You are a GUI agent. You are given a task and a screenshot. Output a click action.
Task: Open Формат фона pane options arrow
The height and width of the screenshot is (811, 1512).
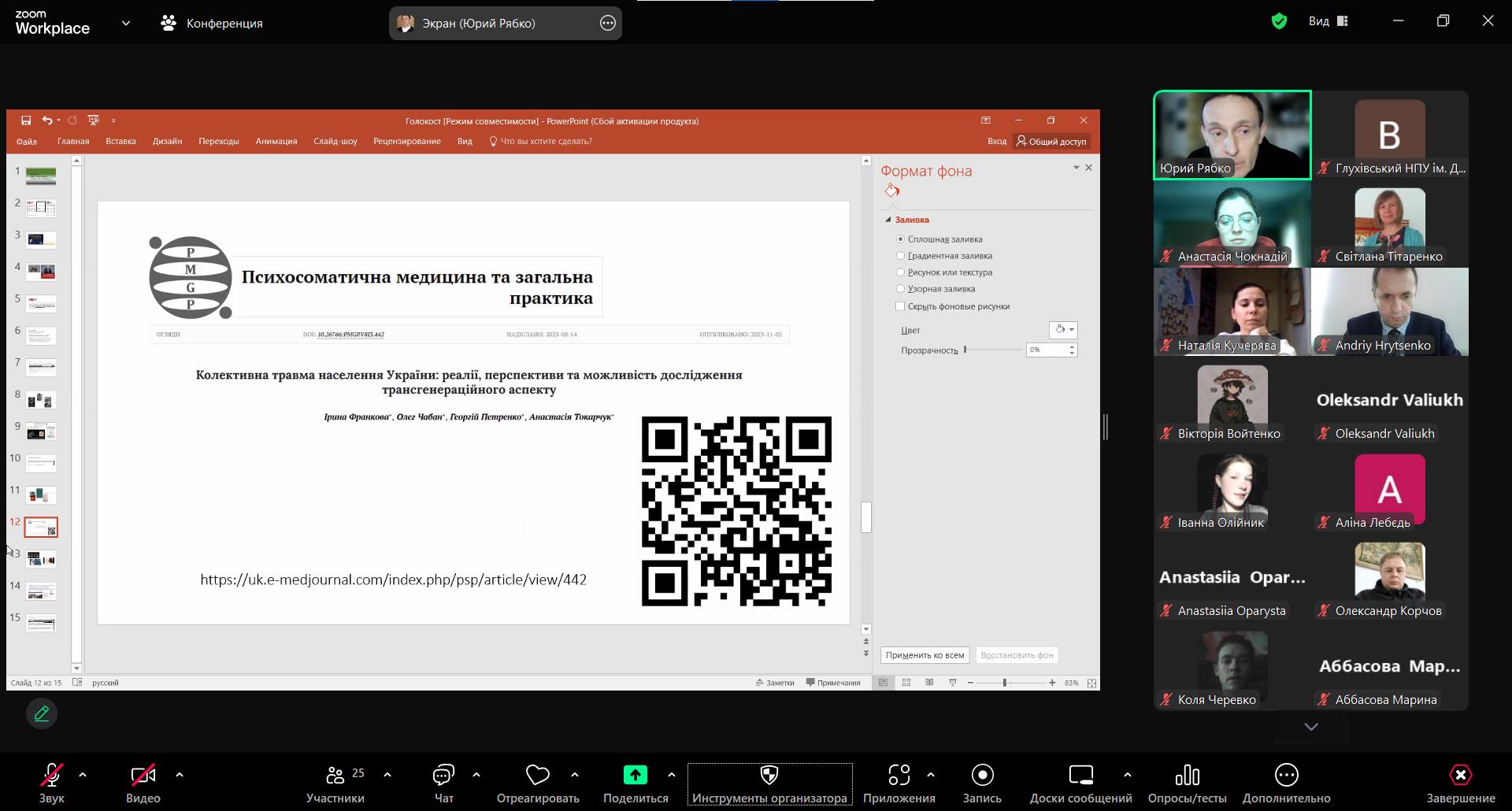coord(1077,168)
